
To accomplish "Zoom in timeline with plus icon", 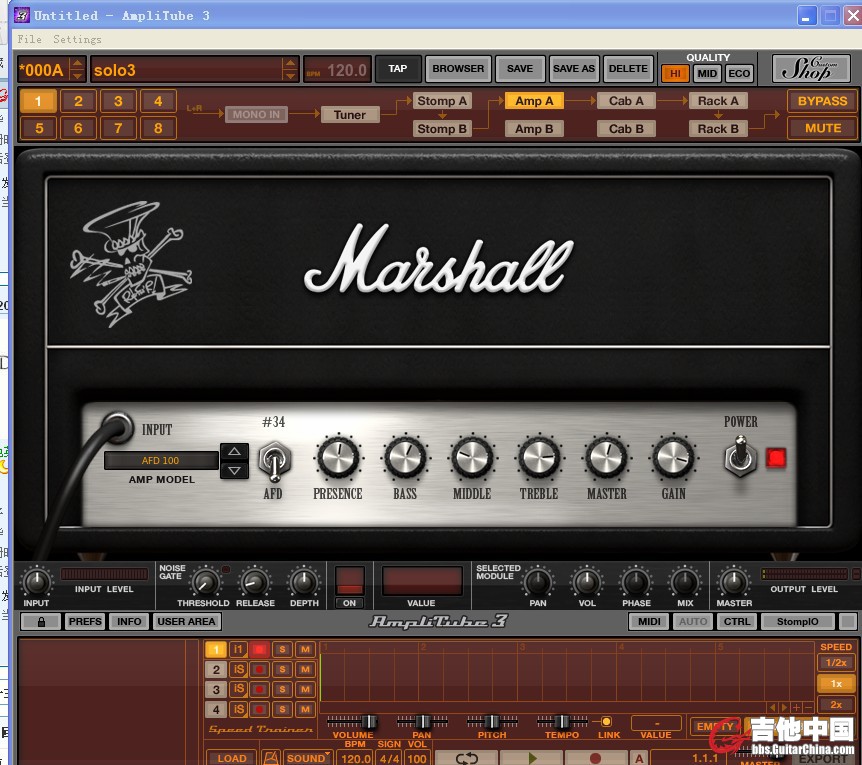I will click(797, 707).
